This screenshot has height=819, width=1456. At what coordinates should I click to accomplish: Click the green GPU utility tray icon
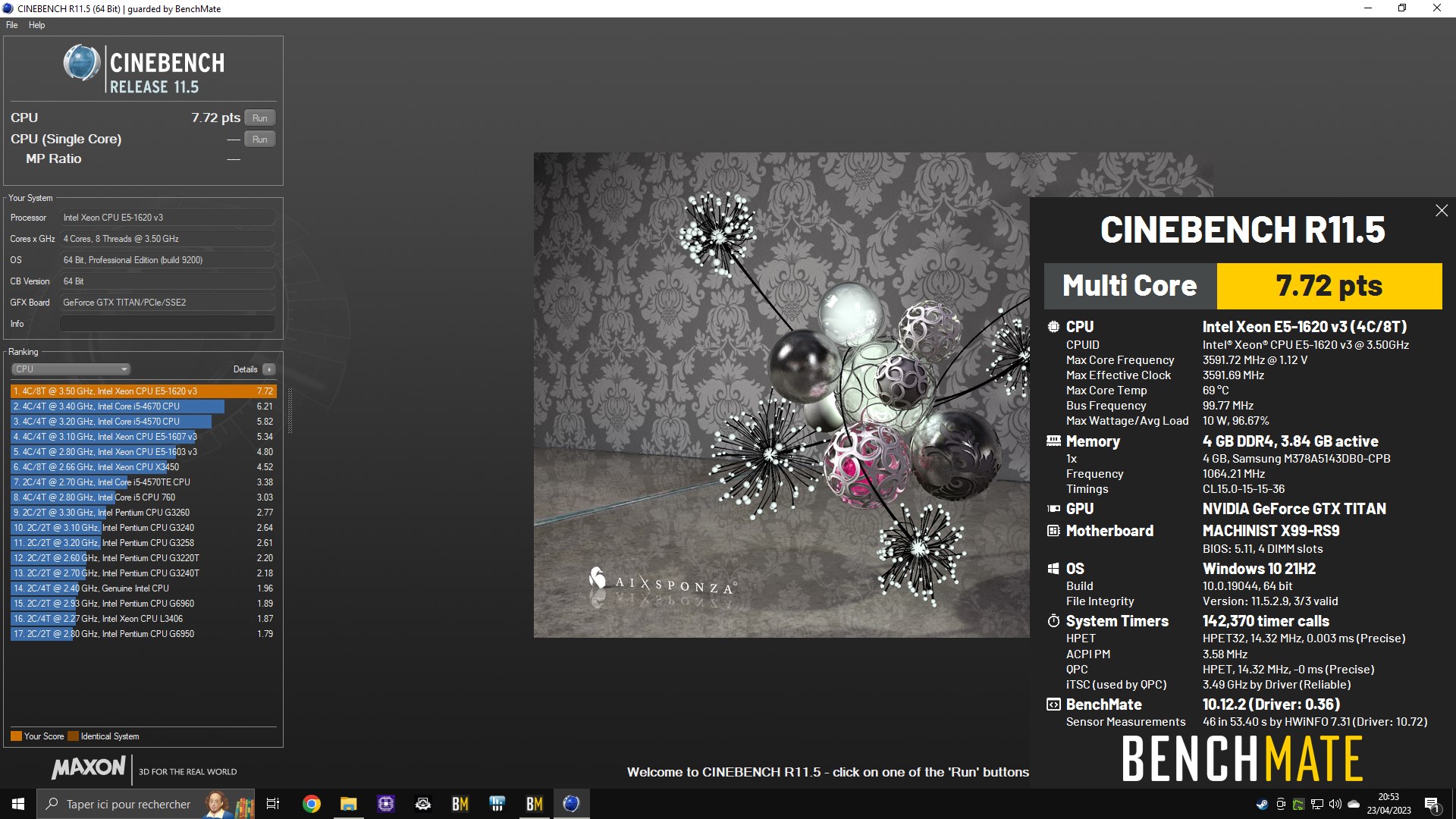1299,804
